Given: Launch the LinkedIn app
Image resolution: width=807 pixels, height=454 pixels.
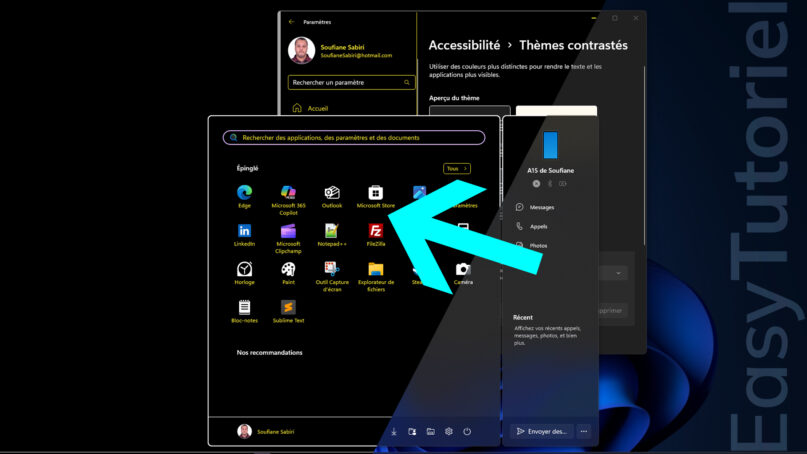Looking at the screenshot, I should (244, 235).
